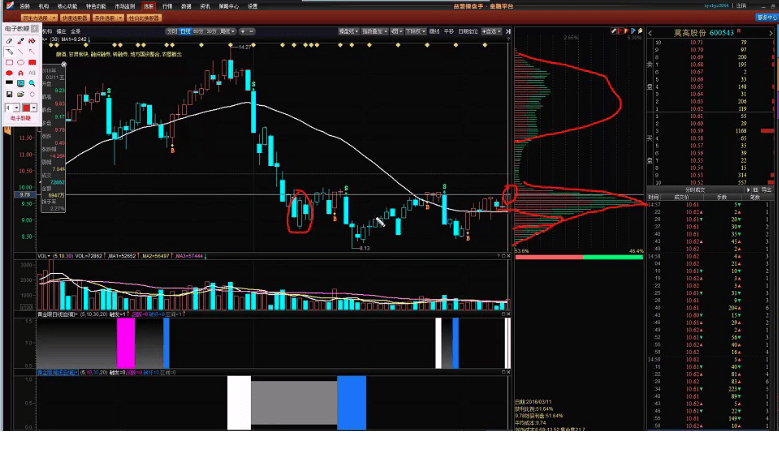The height and width of the screenshot is (454, 779).
Task: Select the hollow ellipse shape tool
Action: pyautogui.click(x=20, y=63)
